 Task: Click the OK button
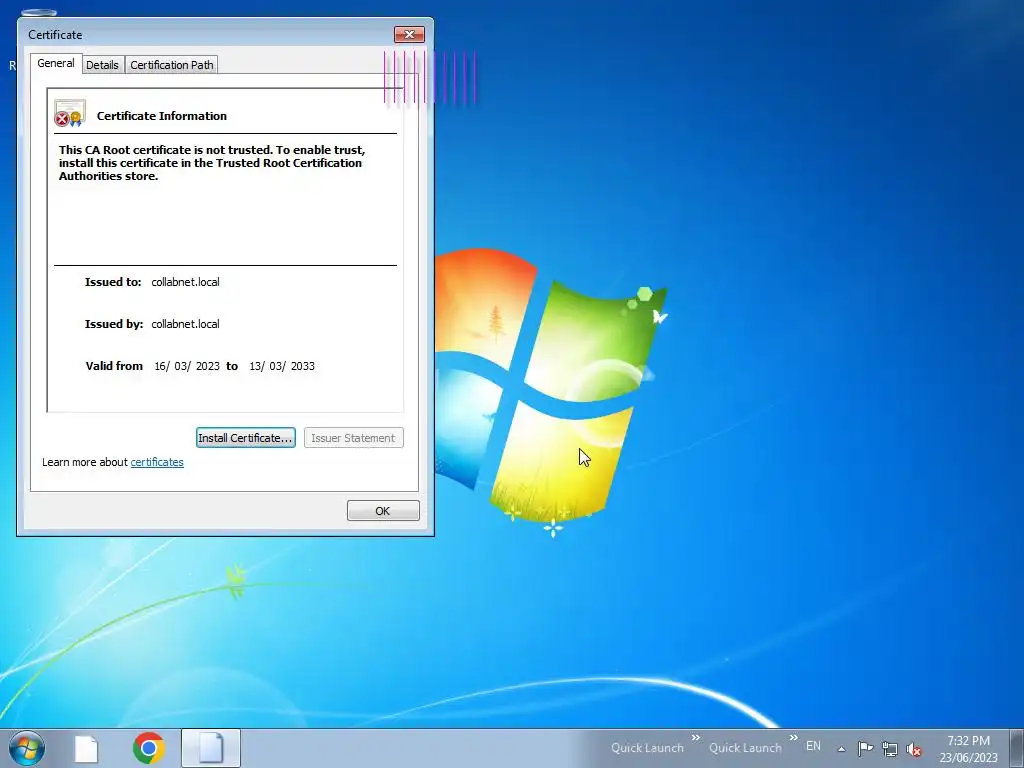click(x=383, y=511)
